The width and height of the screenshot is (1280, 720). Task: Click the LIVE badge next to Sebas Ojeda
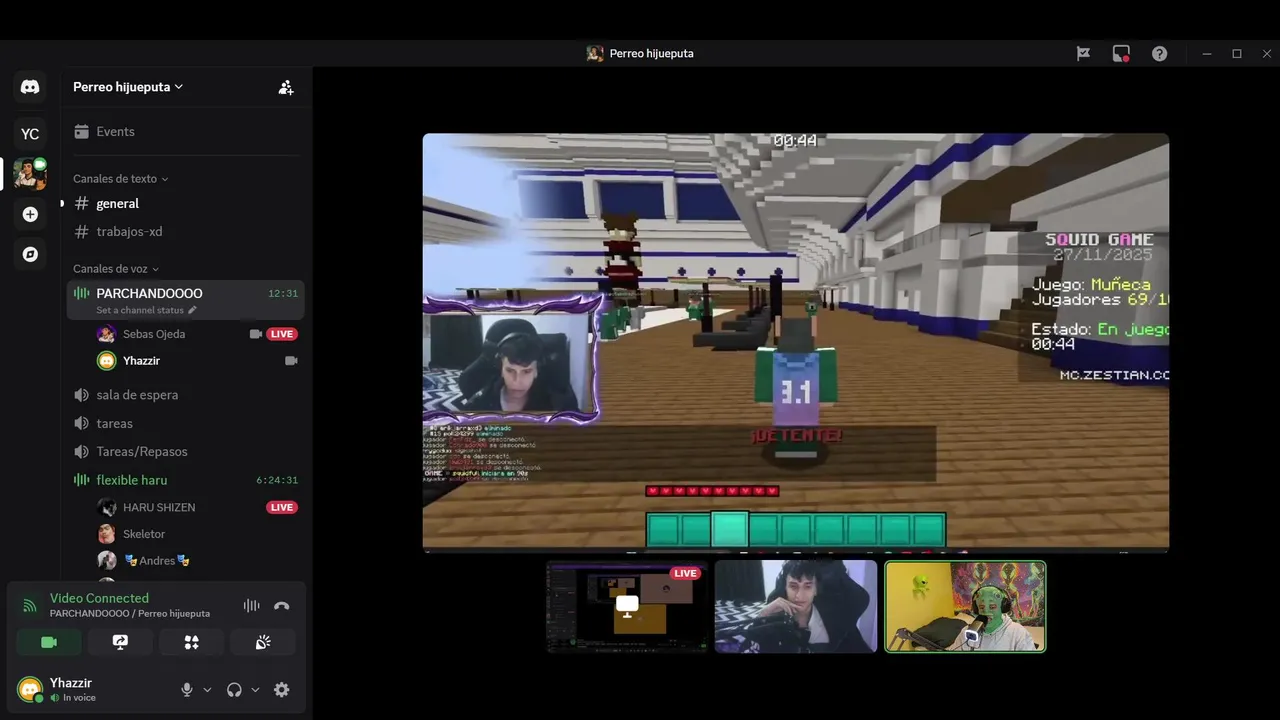pyautogui.click(x=282, y=334)
